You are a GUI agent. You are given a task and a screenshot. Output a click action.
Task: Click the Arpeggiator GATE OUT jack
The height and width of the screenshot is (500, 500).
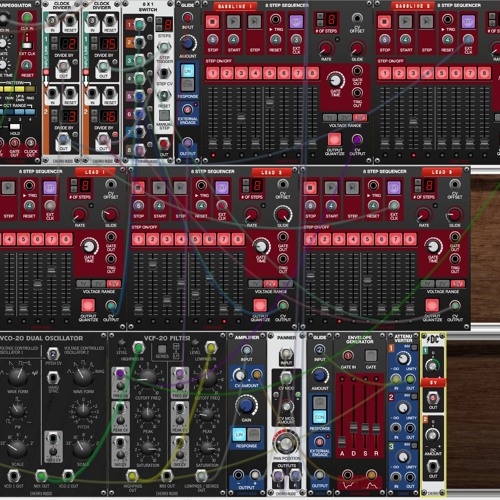(14, 144)
